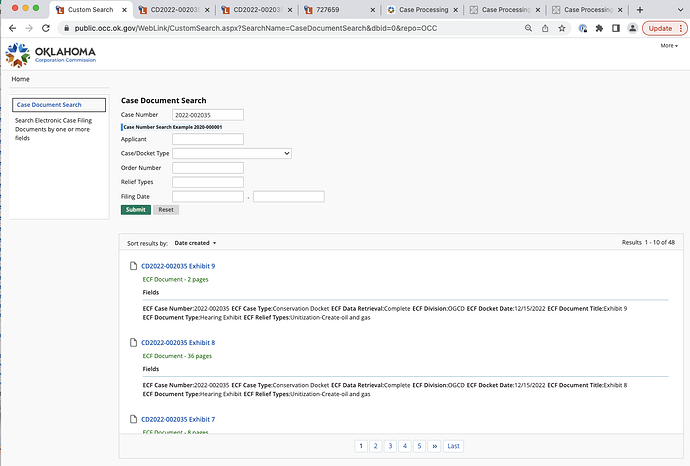Screen dimensions: 690x466
Task: Switch to the 727659 tab
Action: click(x=338, y=10)
